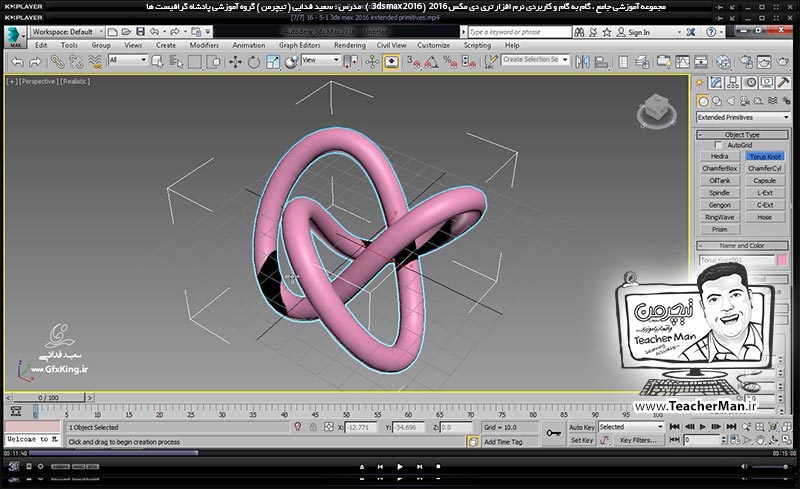Choose the Select Object tool
Viewport: 800px width, 489px height.
pyautogui.click(x=158, y=62)
